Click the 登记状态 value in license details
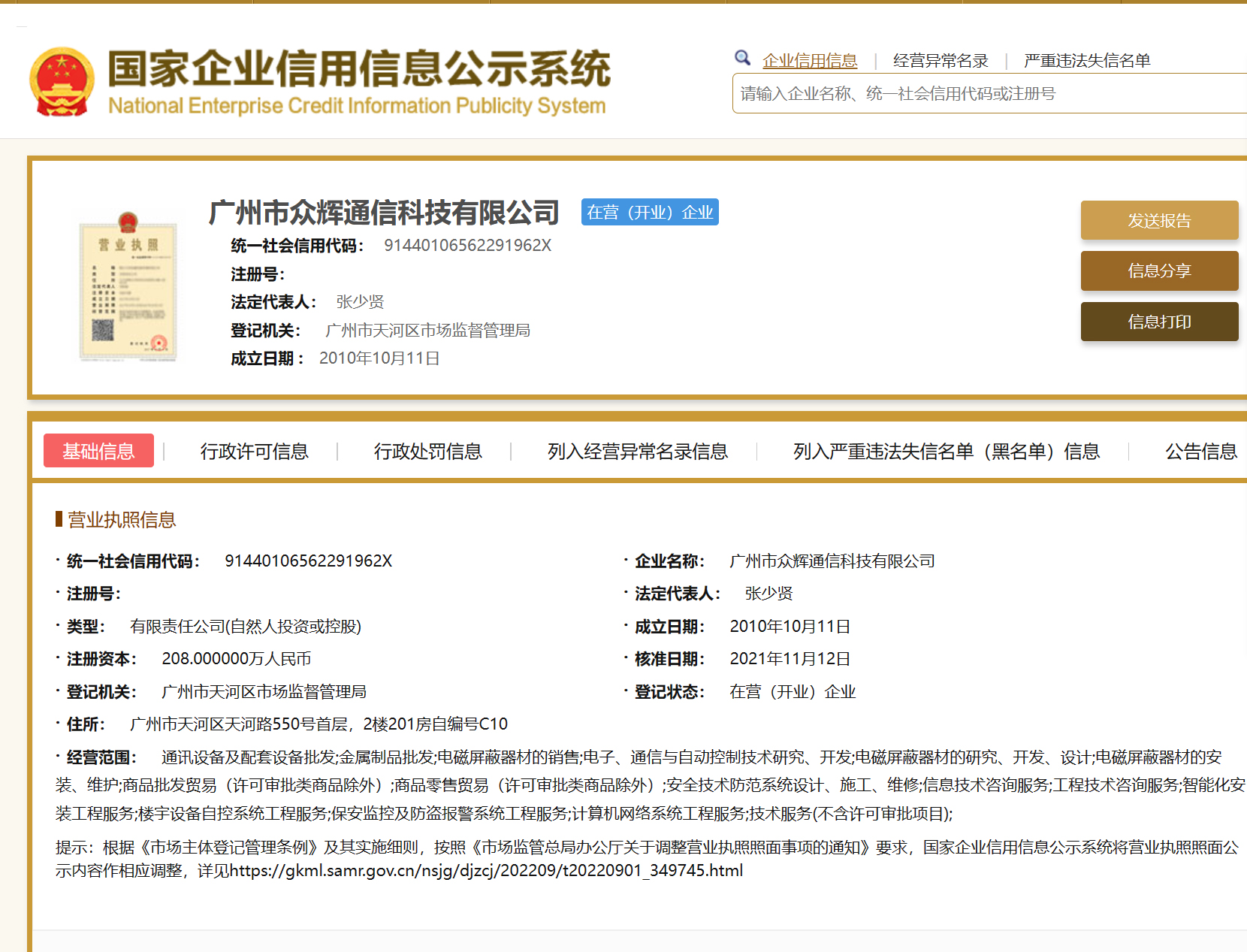This screenshot has height=952, width=1247. point(793,692)
